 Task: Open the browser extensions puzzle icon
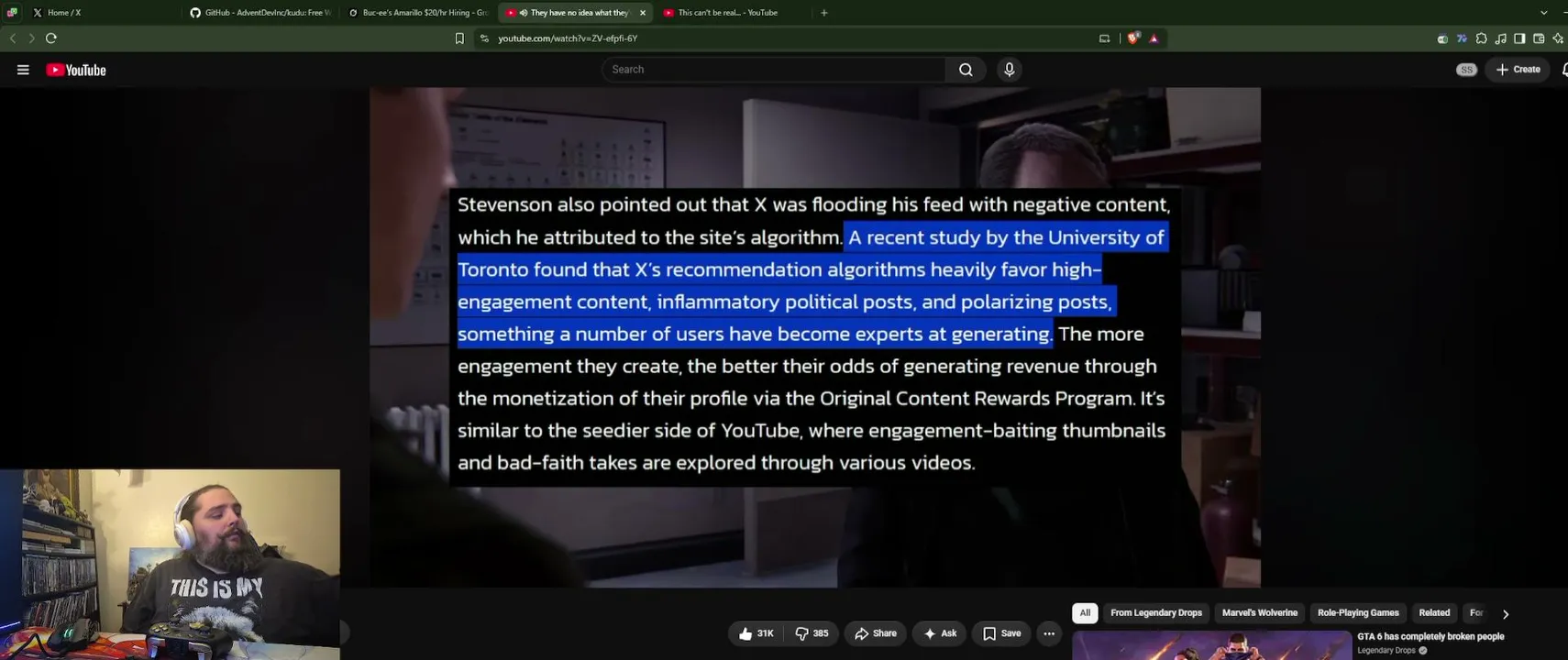[1481, 38]
